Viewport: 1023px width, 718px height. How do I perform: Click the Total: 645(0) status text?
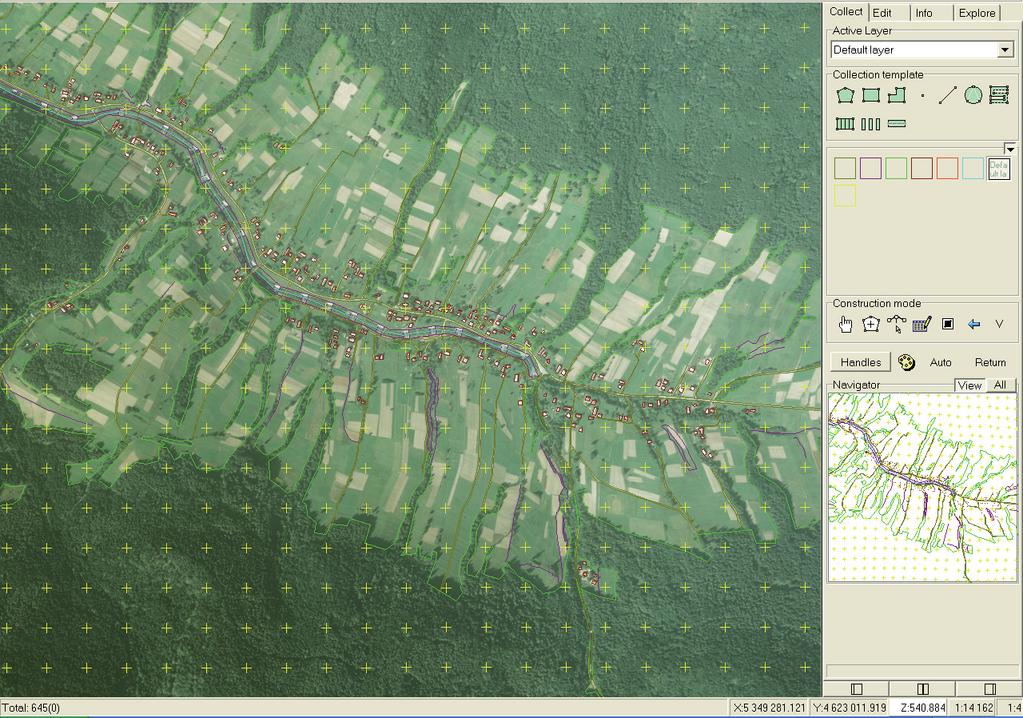click(31, 708)
